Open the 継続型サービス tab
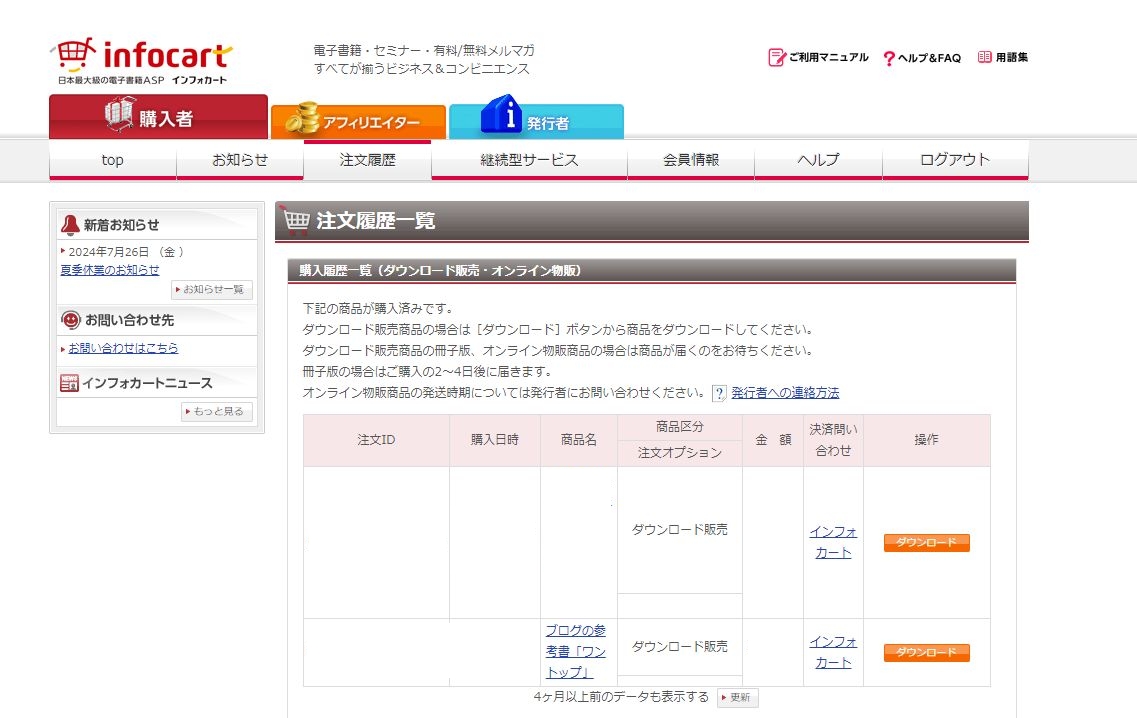1137x718 pixels. pos(527,160)
